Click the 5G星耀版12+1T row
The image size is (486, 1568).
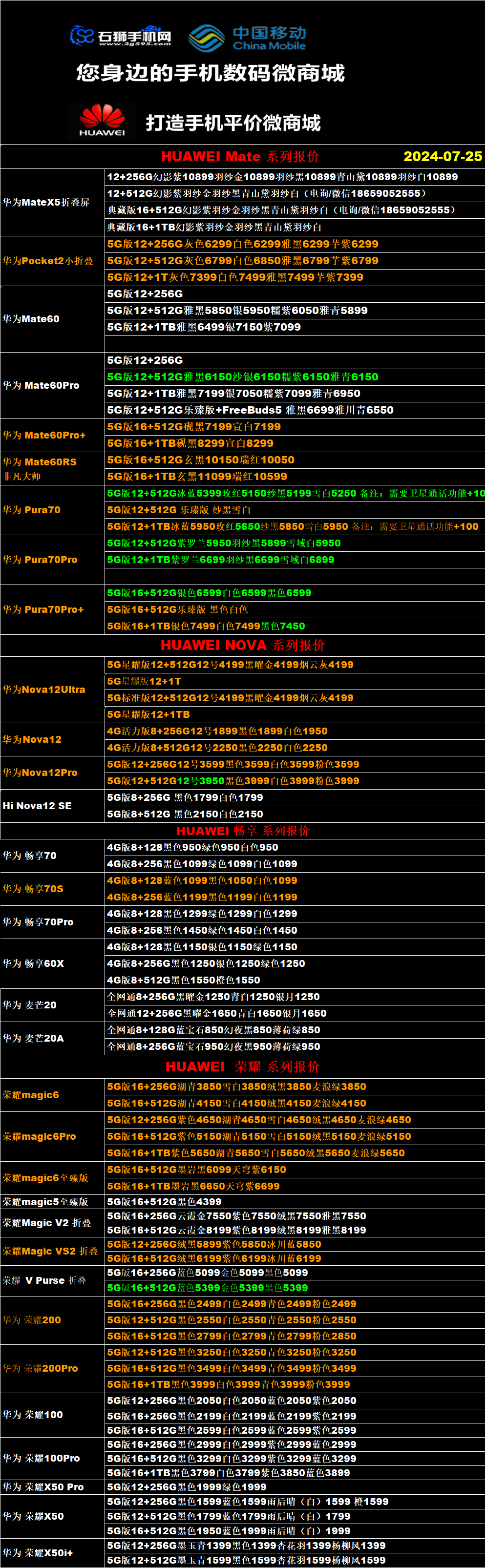[296, 681]
